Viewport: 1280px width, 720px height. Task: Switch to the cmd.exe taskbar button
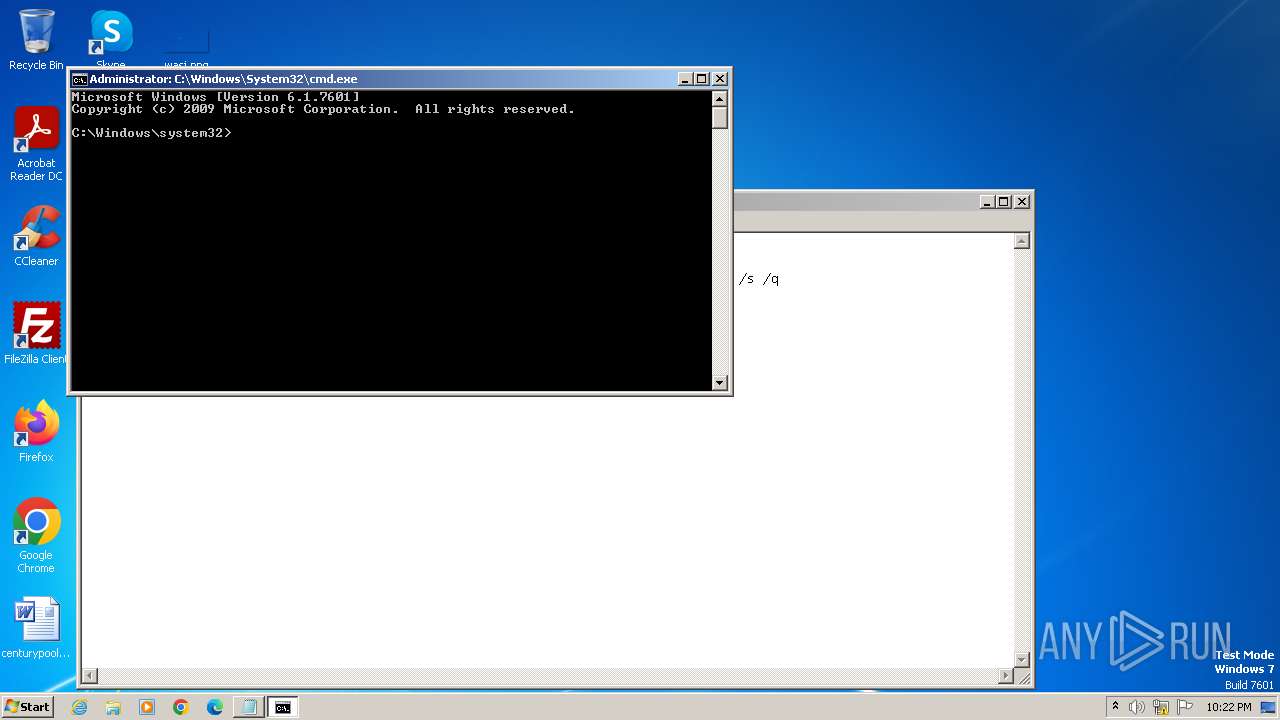283,707
